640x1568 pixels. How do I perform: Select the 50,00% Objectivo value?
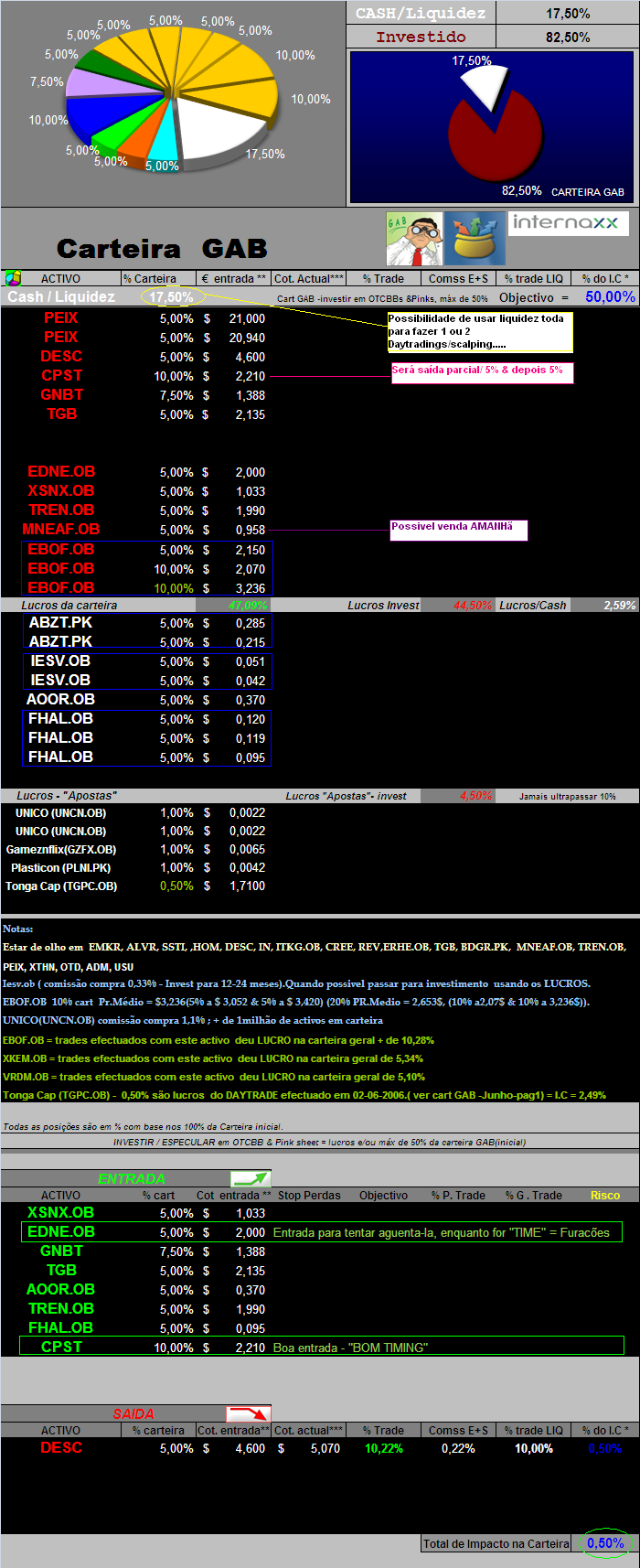pos(610,296)
